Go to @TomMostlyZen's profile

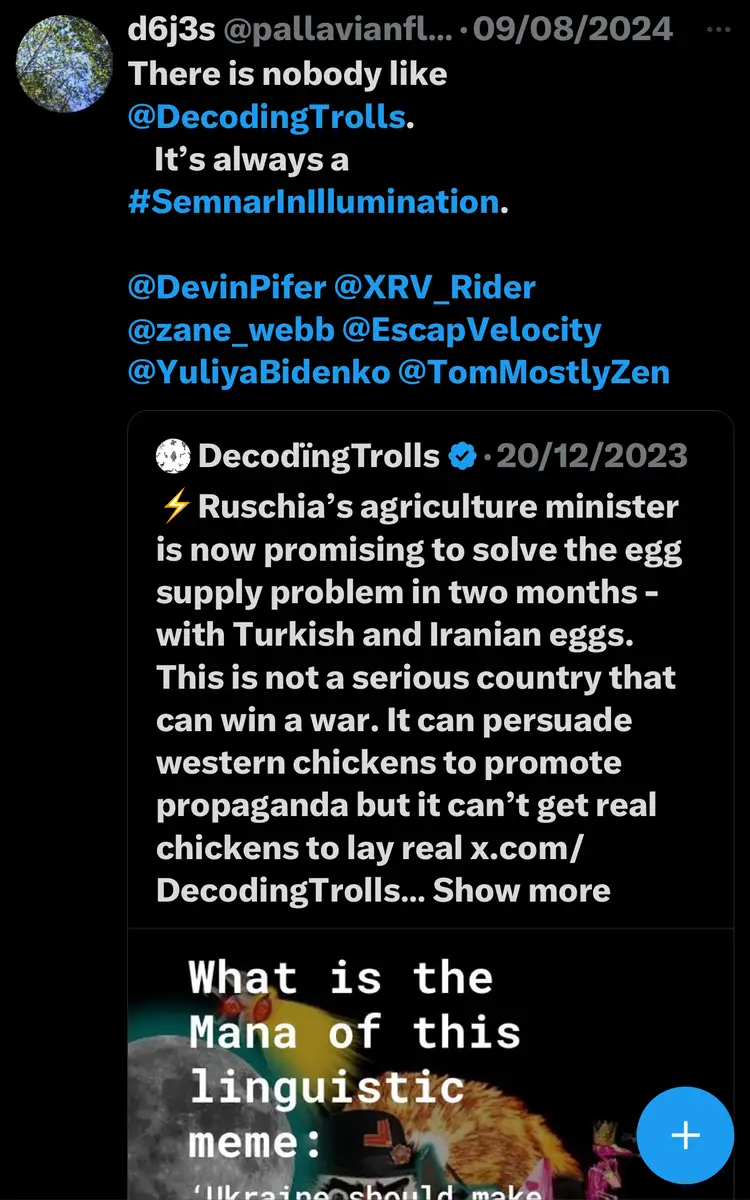click(534, 373)
